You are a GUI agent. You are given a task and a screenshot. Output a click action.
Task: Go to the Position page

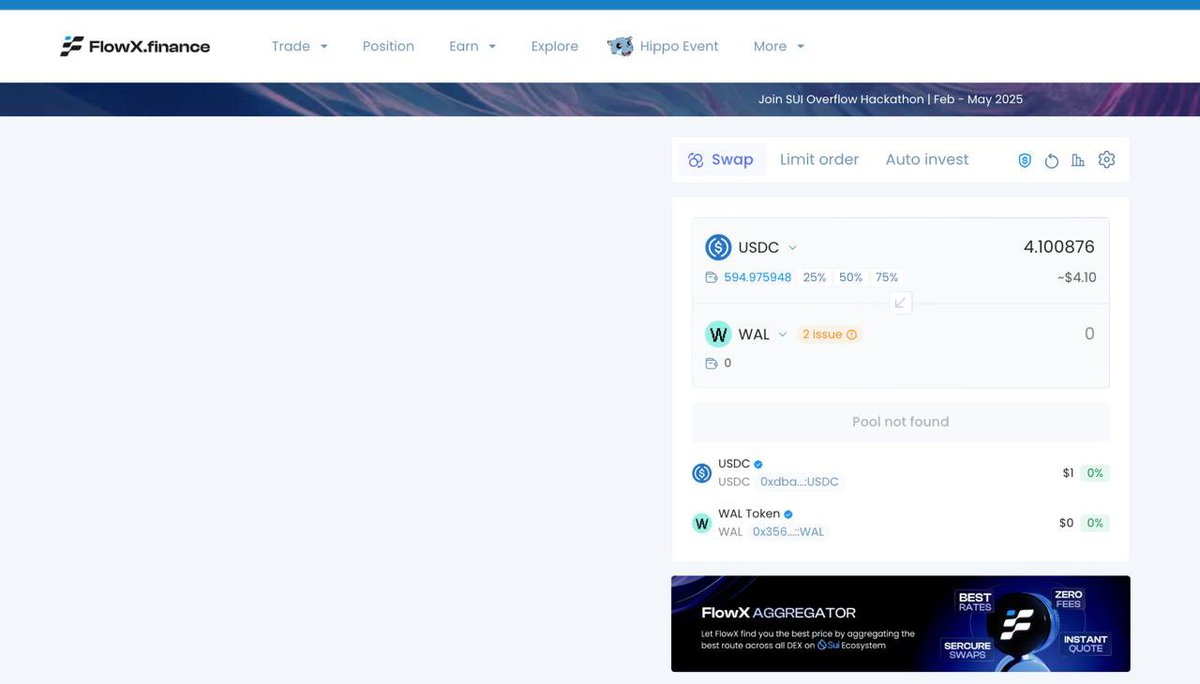tap(388, 46)
